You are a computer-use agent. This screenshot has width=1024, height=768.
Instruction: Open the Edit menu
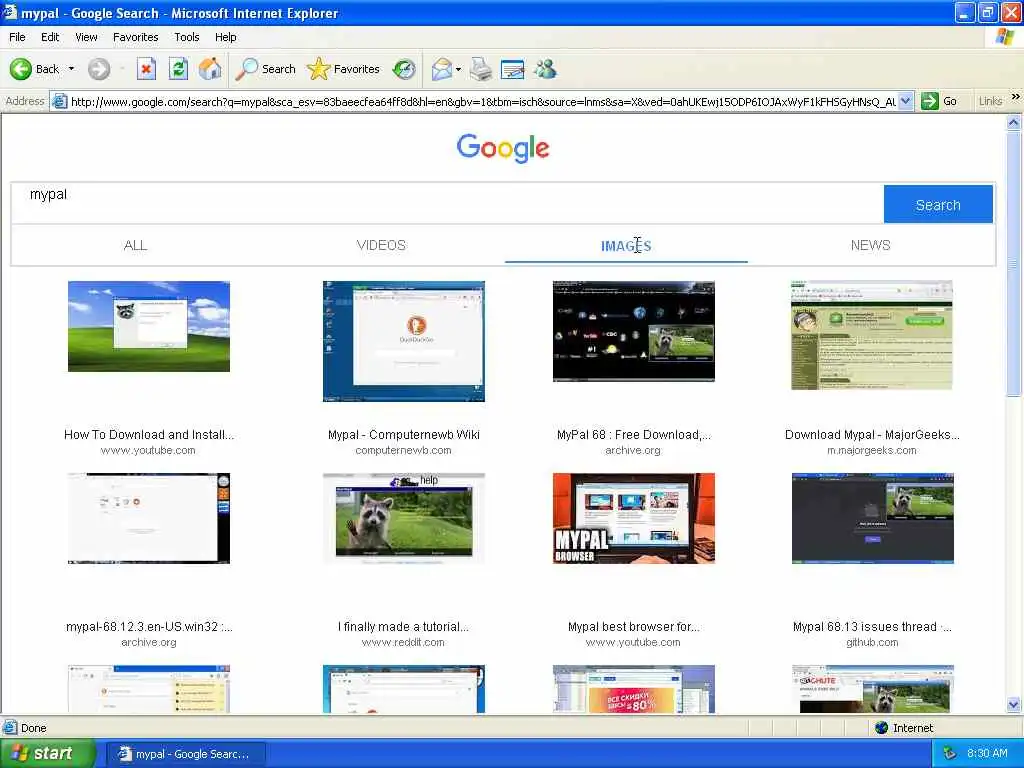coord(50,37)
